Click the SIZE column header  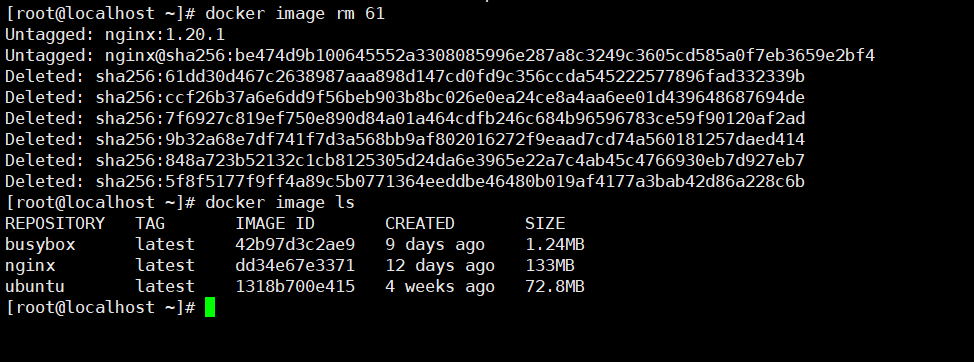[x=545, y=224]
